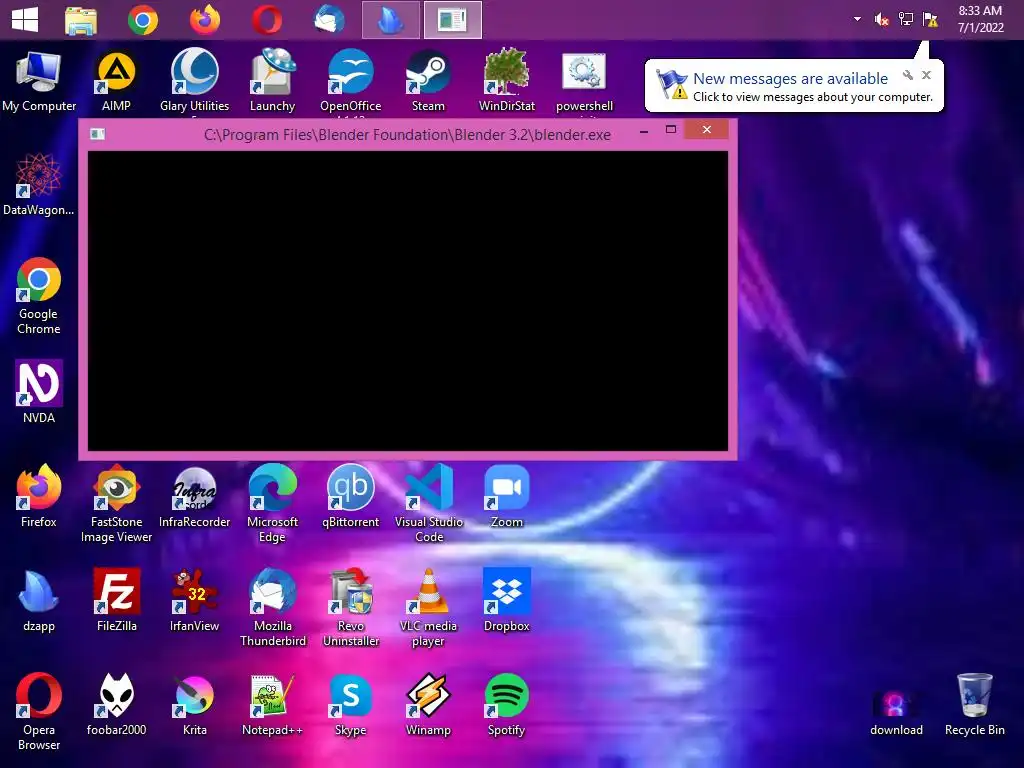Select the Skype desktop shortcut
Image resolution: width=1024 pixels, height=768 pixels.
(x=351, y=704)
